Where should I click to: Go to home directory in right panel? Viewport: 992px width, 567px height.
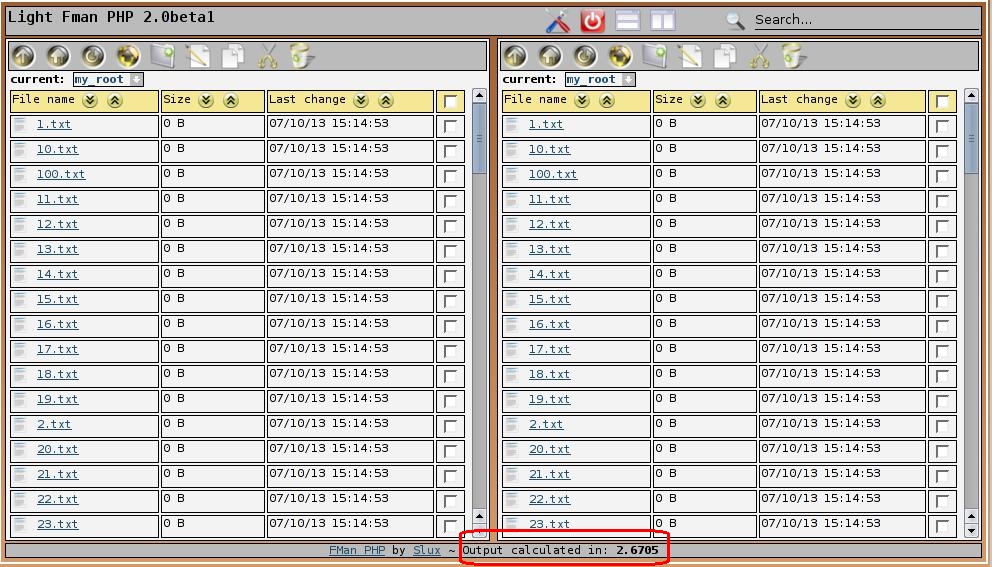pos(550,56)
